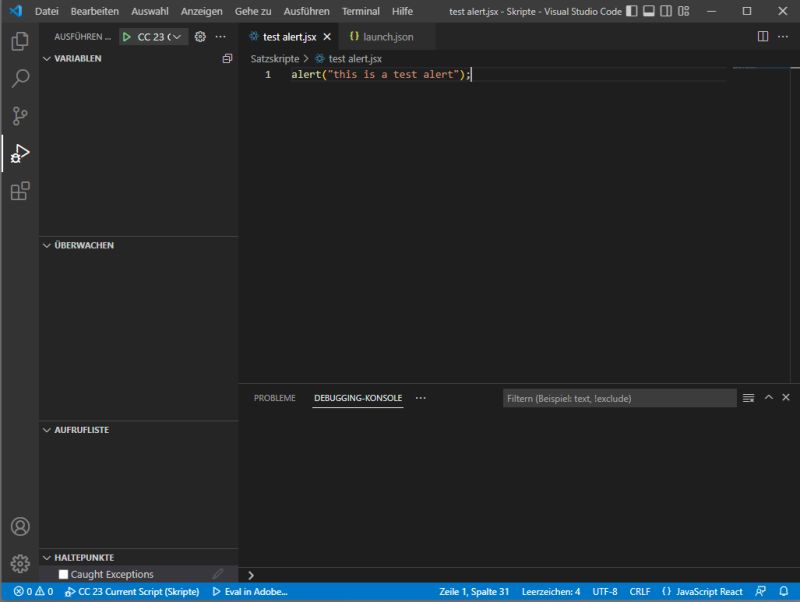The height and width of the screenshot is (602, 800).
Task: Open the Ausführen menu
Action: pos(307,11)
